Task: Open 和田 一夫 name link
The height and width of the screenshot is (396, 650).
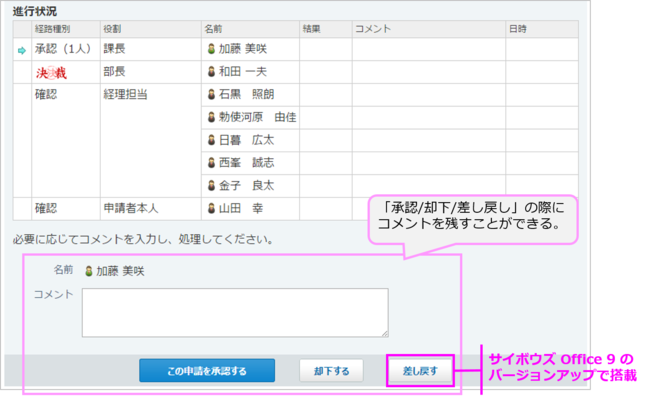Action: [243, 72]
